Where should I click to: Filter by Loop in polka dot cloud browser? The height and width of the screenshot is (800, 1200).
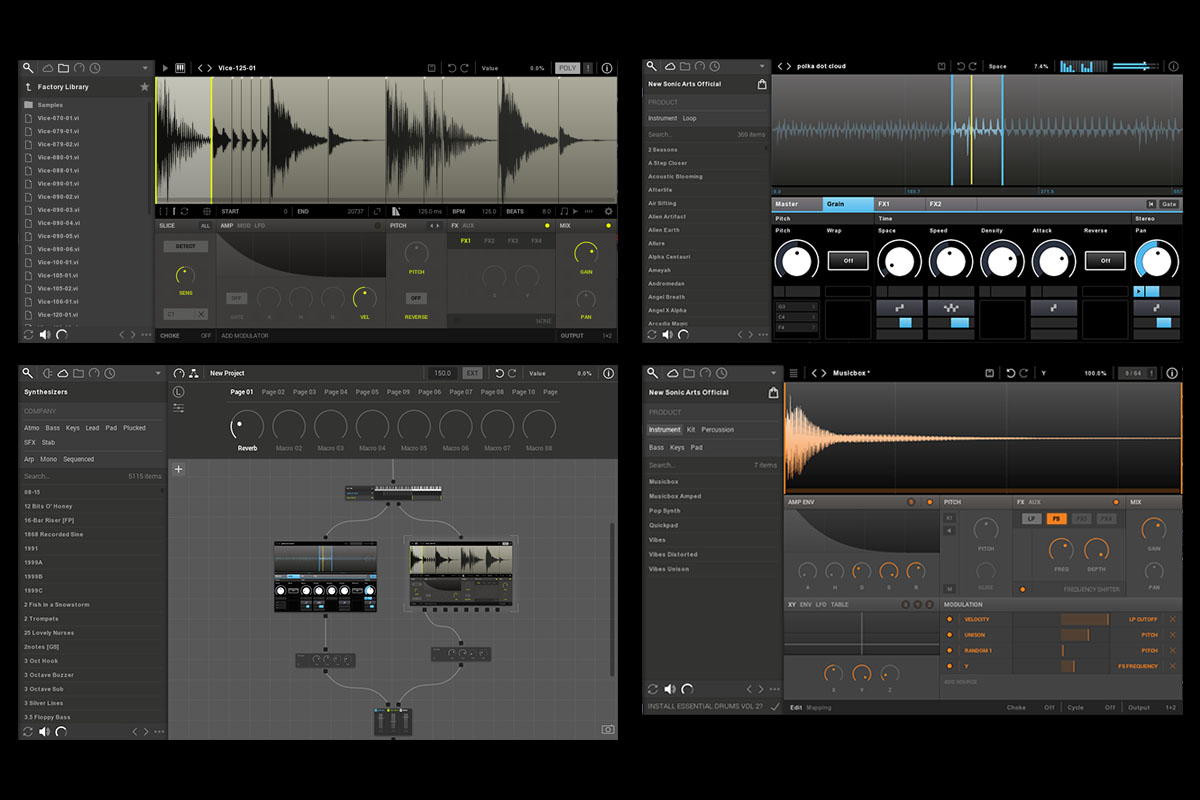(x=690, y=118)
